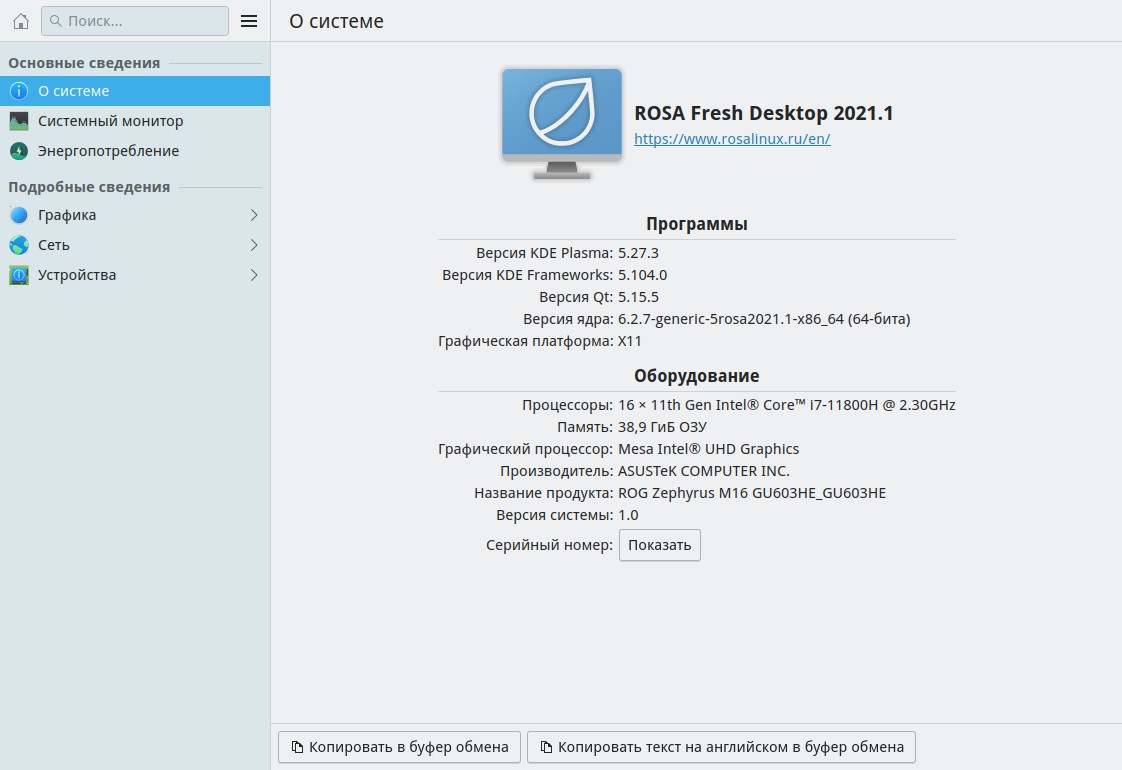This screenshot has height=770, width=1122.
Task: Expand the Устройства chevron
Action: 254,275
